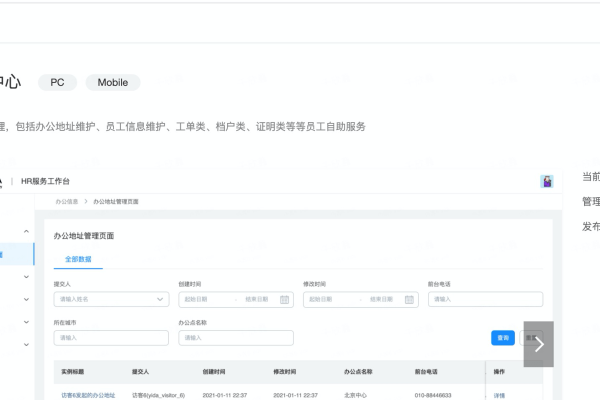Select the PC tag
Viewport: 600px width, 400px height.
(57, 83)
